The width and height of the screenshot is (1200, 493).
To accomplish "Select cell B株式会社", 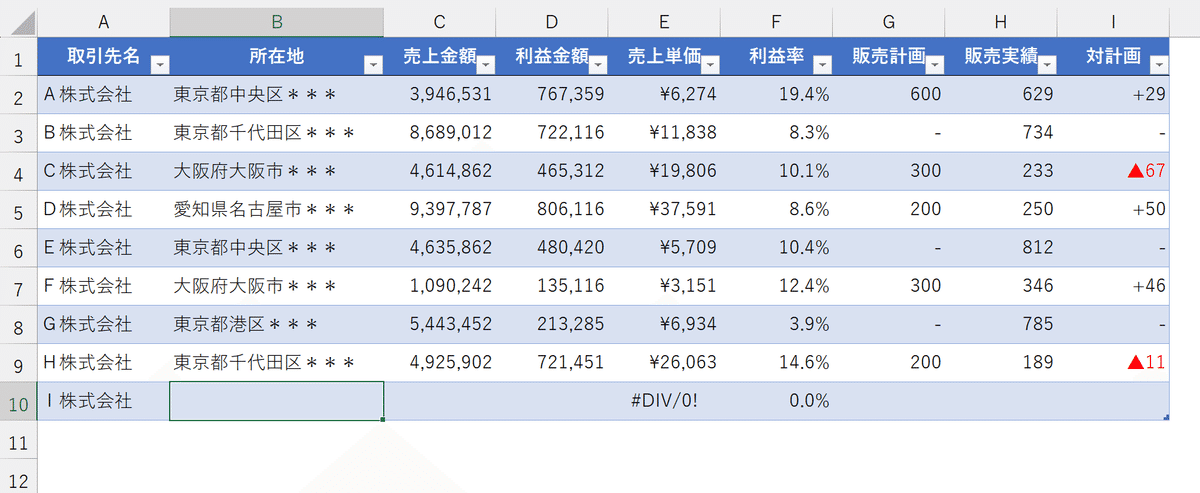I will pos(103,133).
